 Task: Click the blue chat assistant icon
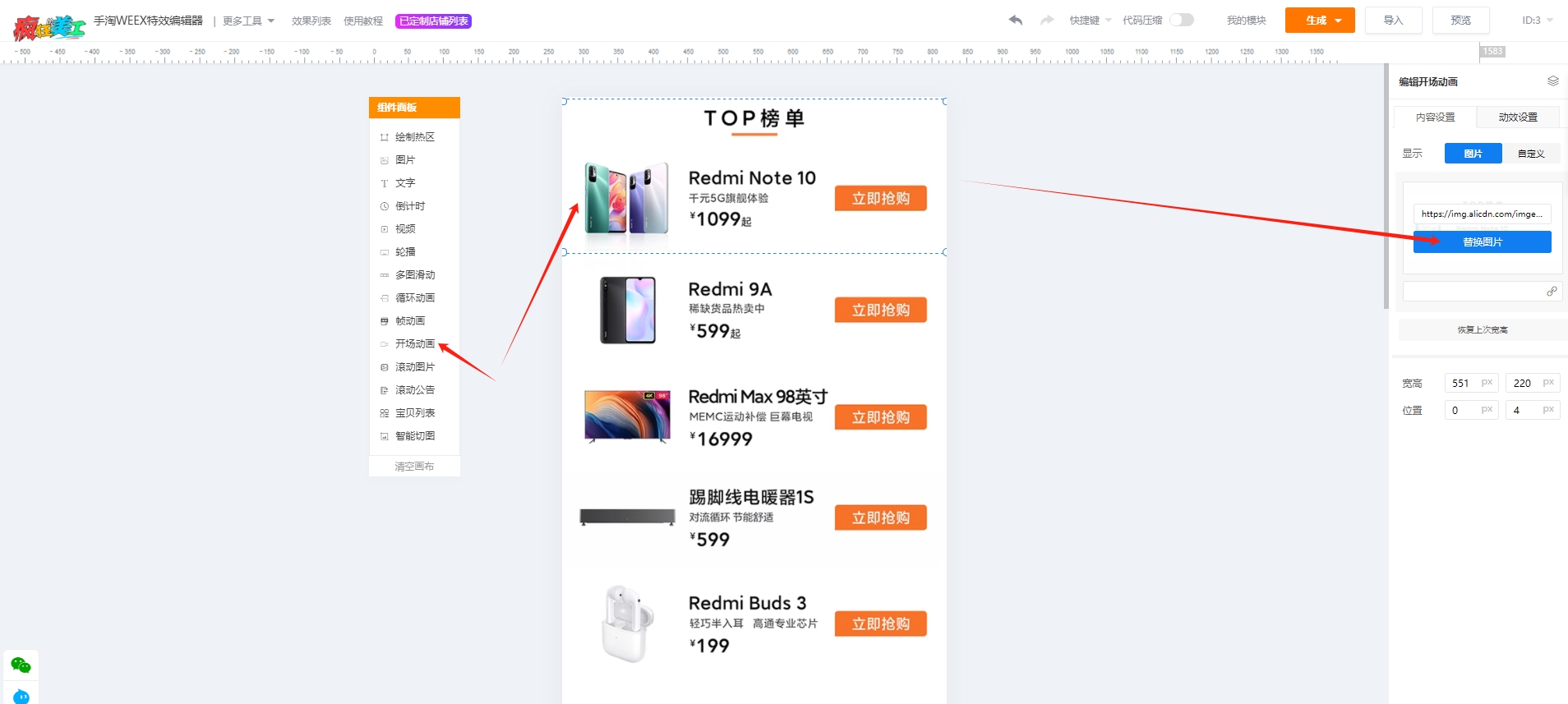click(x=21, y=697)
